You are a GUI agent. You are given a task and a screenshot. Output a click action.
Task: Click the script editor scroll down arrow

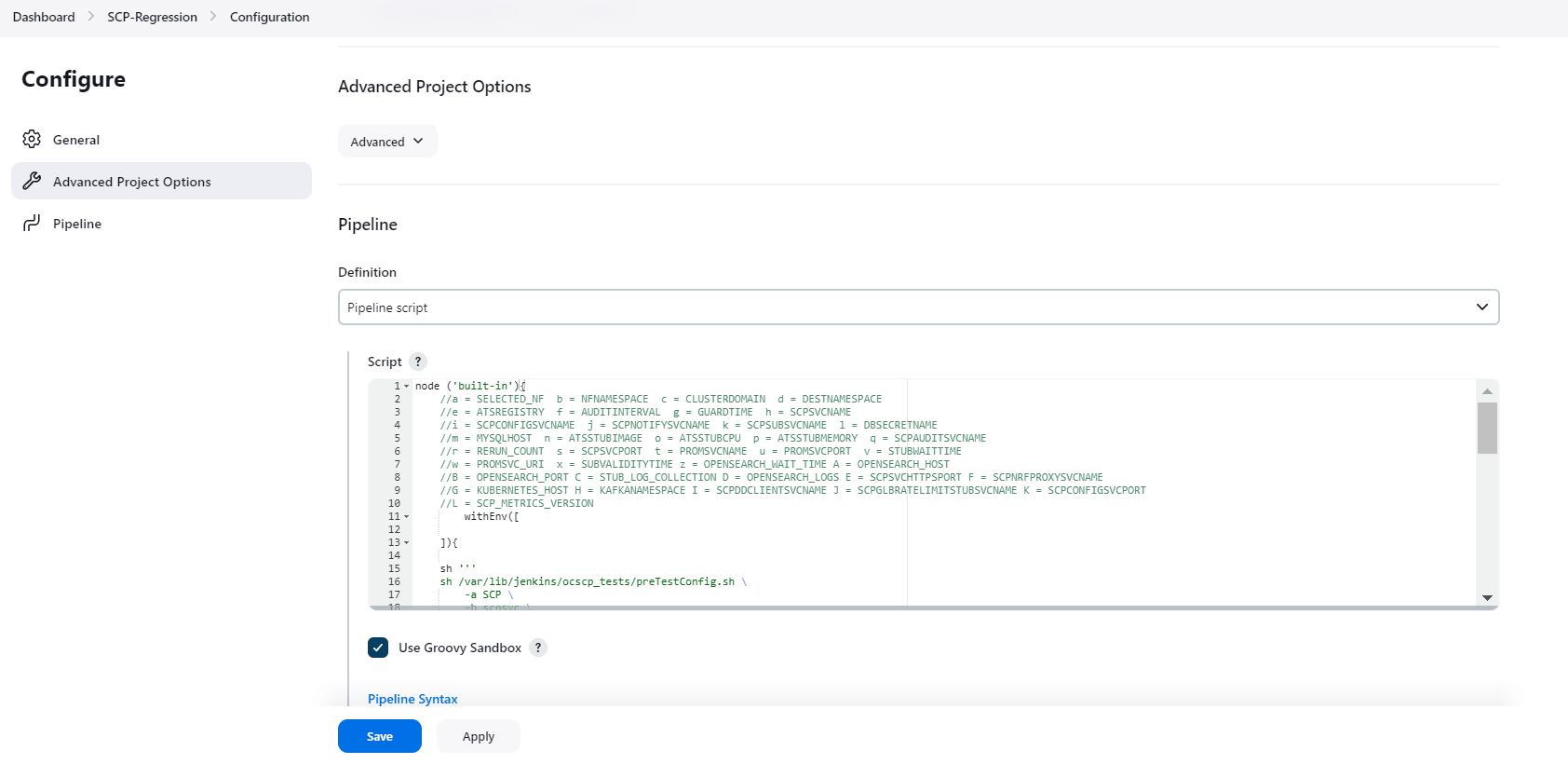(x=1487, y=597)
